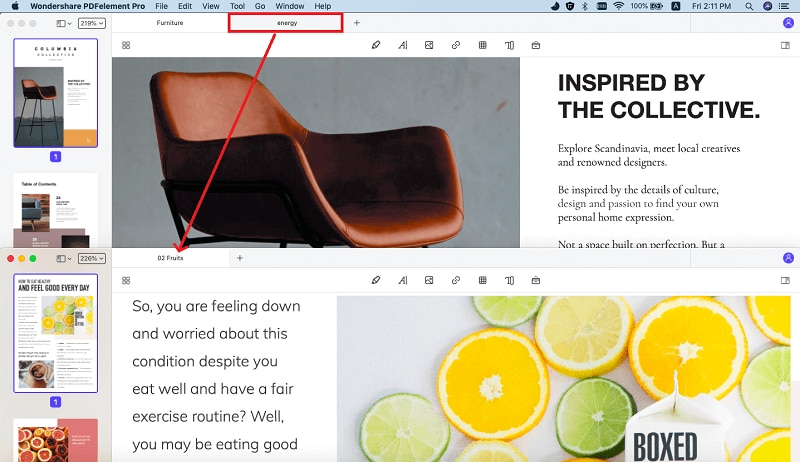Viewport: 800px width, 462px height.
Task: Click the page 1 badge under the fruits thumbnail
Action: (56, 402)
